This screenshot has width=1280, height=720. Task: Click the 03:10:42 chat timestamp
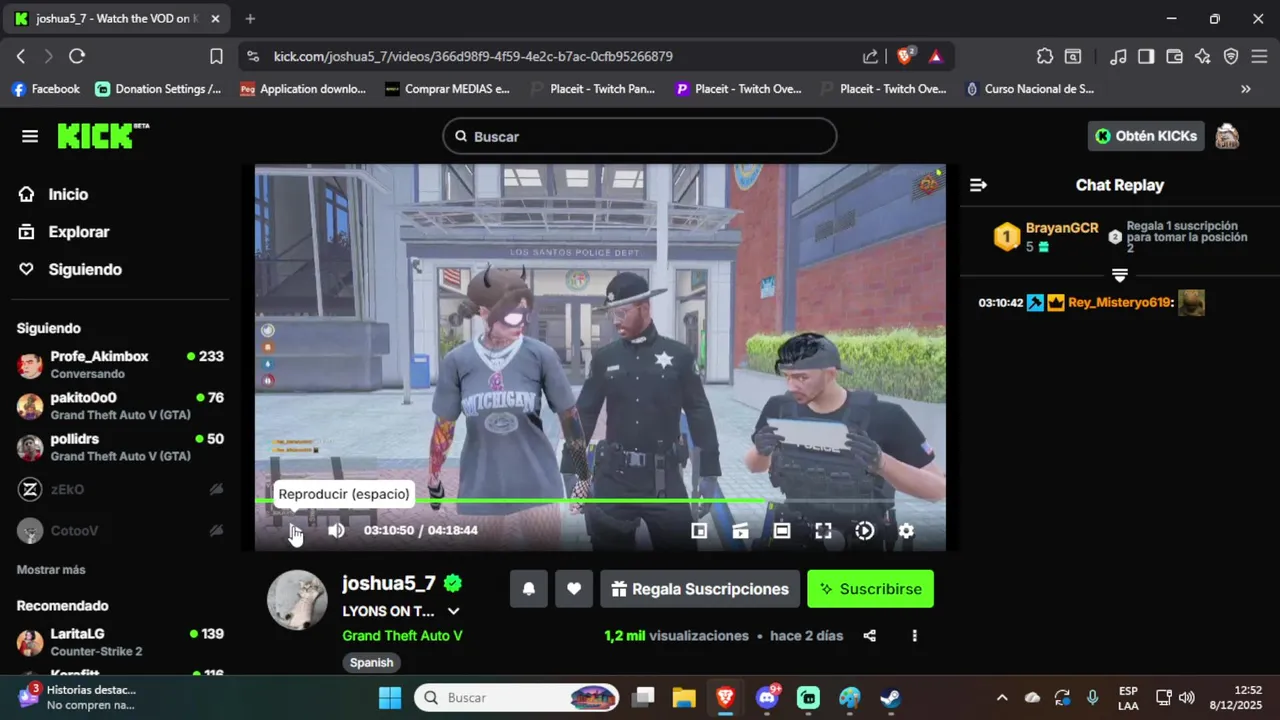click(1000, 303)
